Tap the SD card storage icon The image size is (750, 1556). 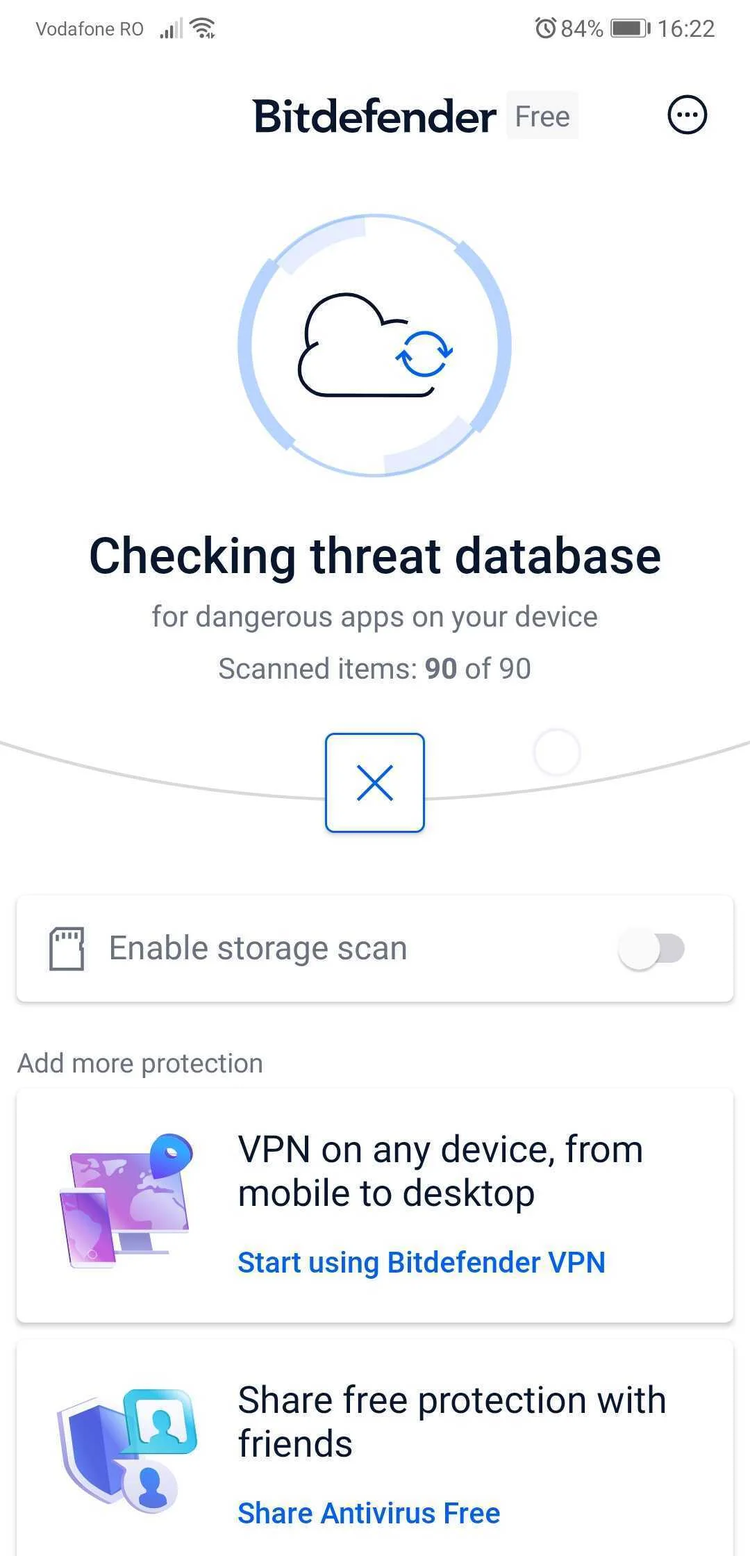tap(67, 949)
